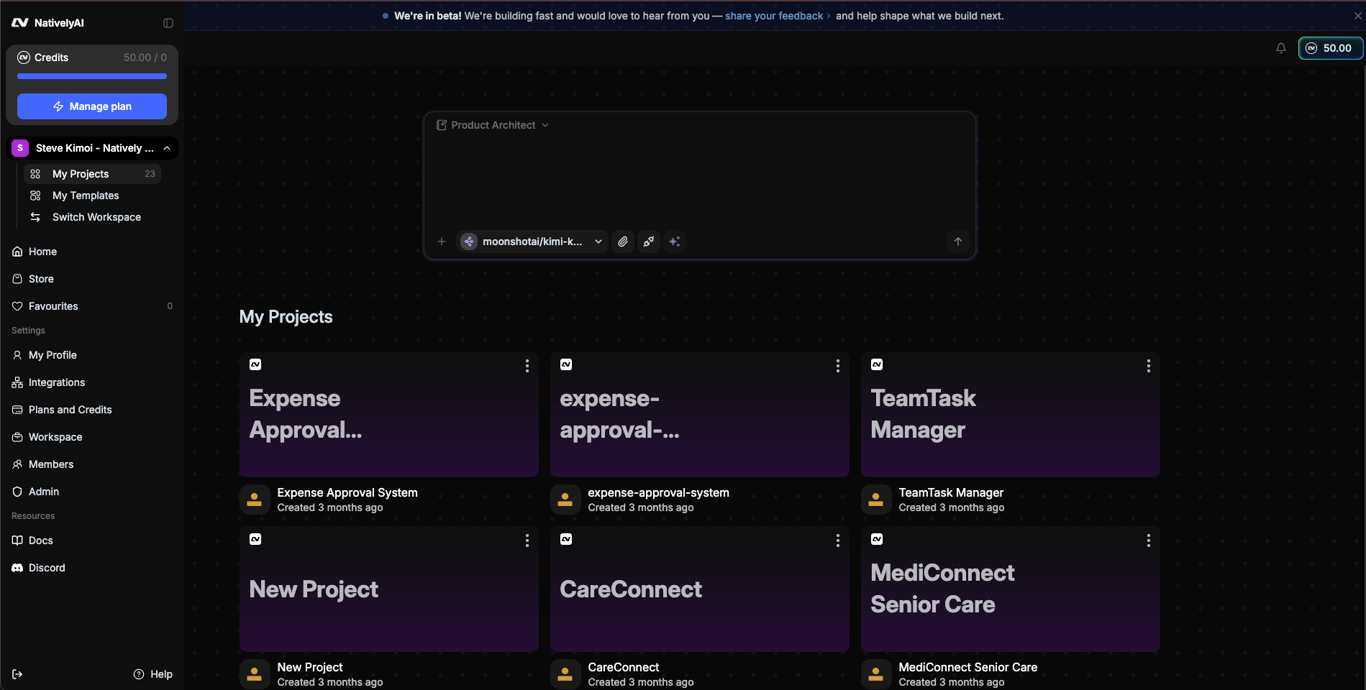The image size is (1366, 690).
Task: Click project count 23 badge
Action: click(150, 174)
